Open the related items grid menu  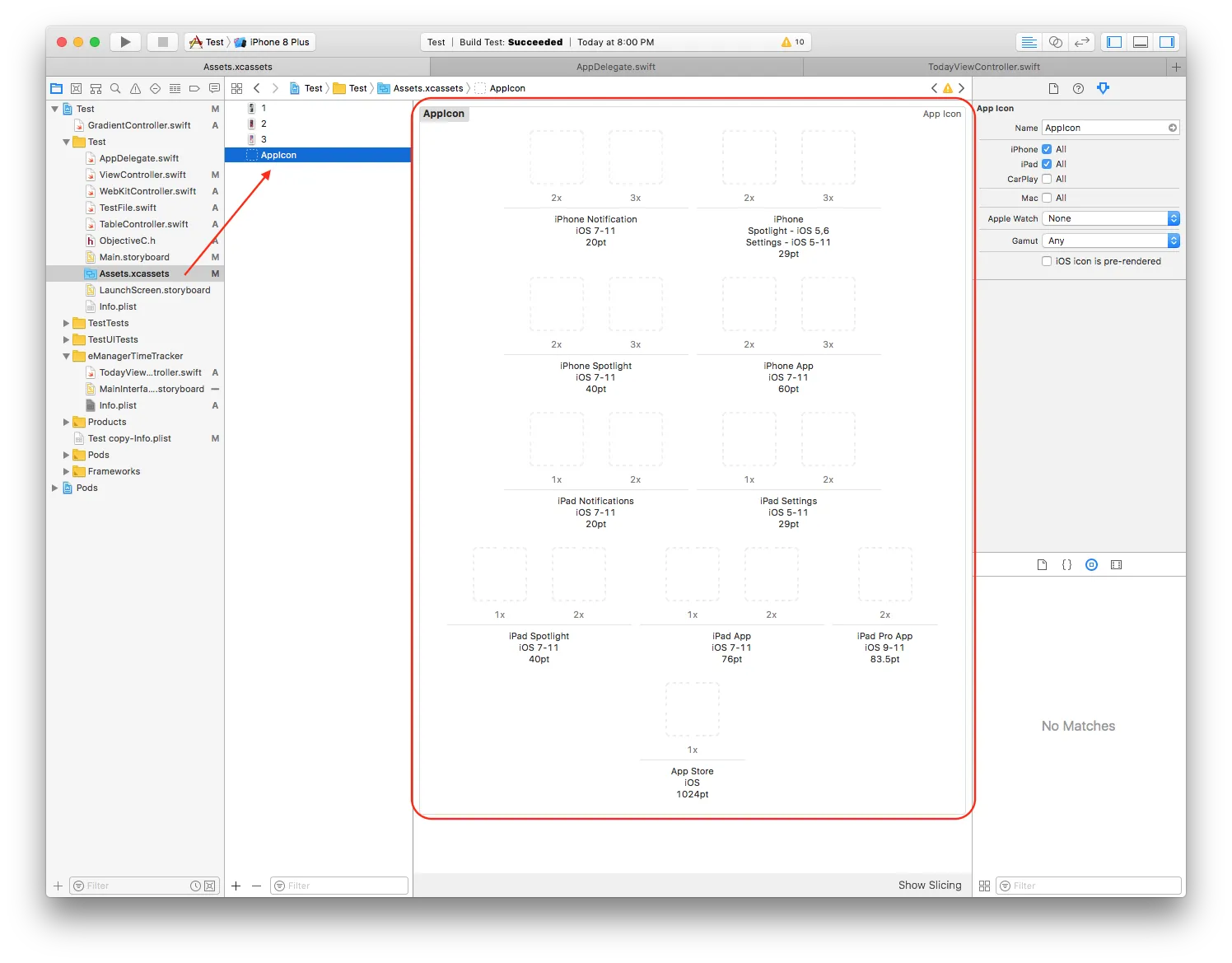tap(237, 88)
